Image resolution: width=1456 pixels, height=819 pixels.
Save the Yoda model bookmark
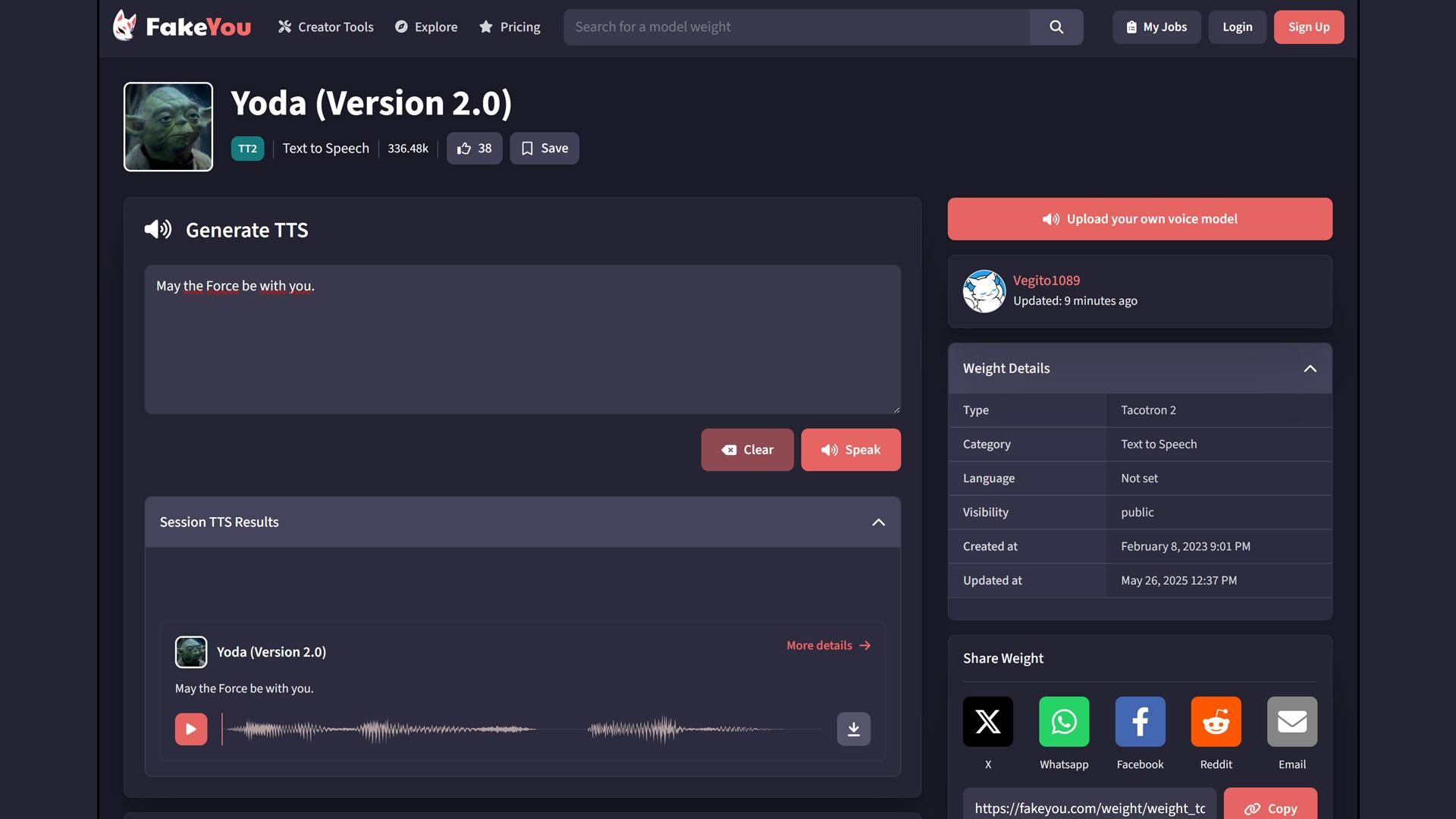tap(544, 149)
